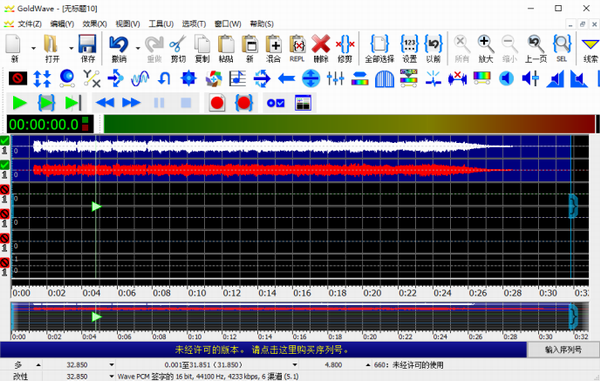Click the 保存 save floppy icon

click(88, 48)
